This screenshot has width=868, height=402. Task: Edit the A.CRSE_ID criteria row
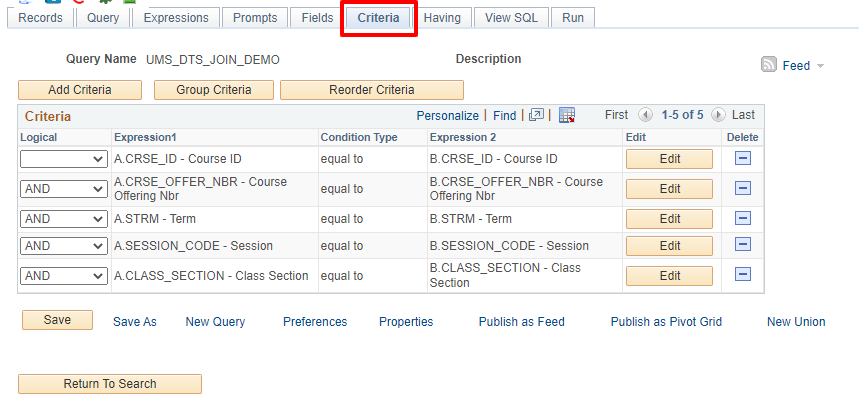[669, 159]
